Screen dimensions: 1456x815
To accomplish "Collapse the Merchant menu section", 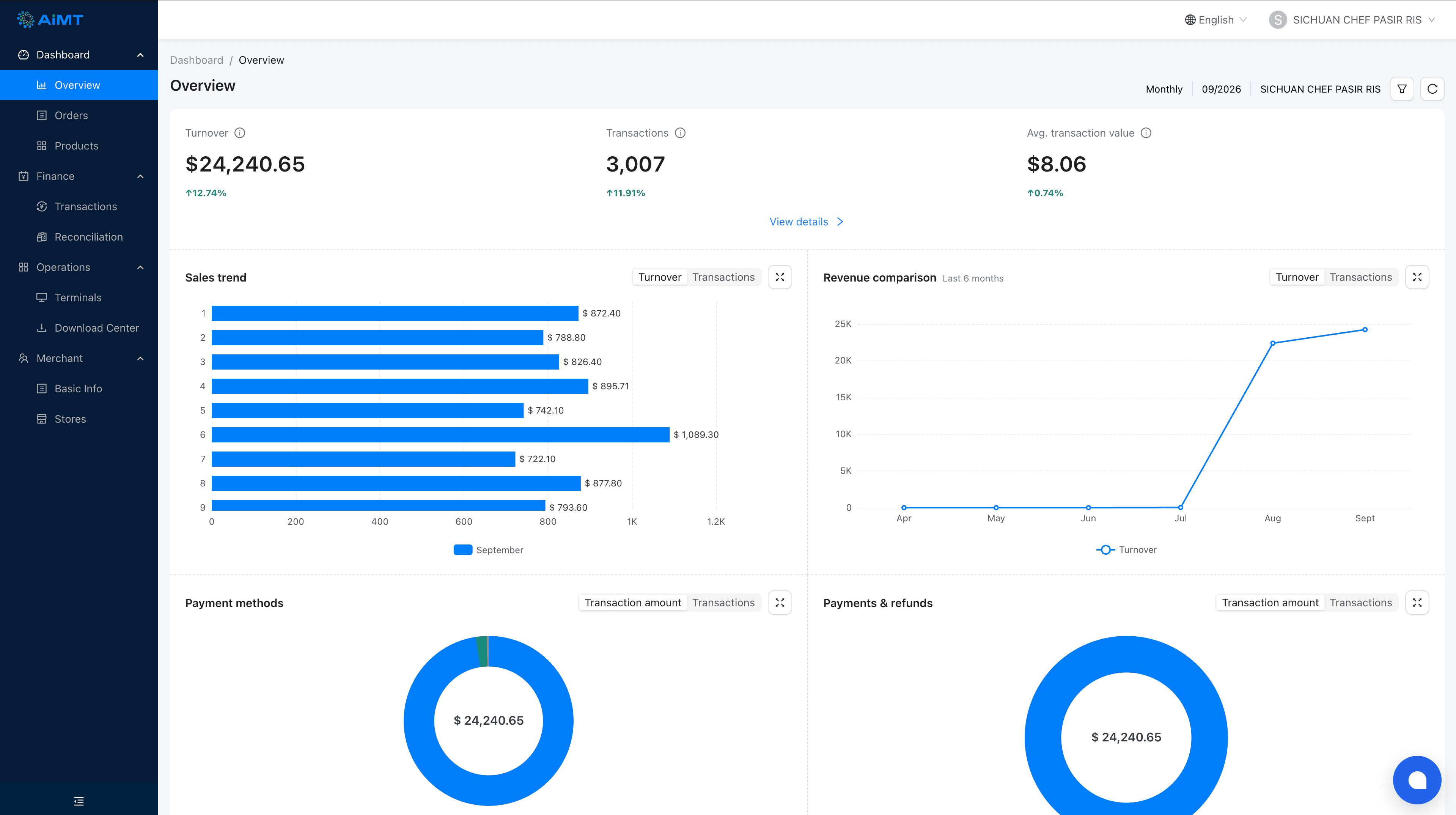I will point(79,358).
